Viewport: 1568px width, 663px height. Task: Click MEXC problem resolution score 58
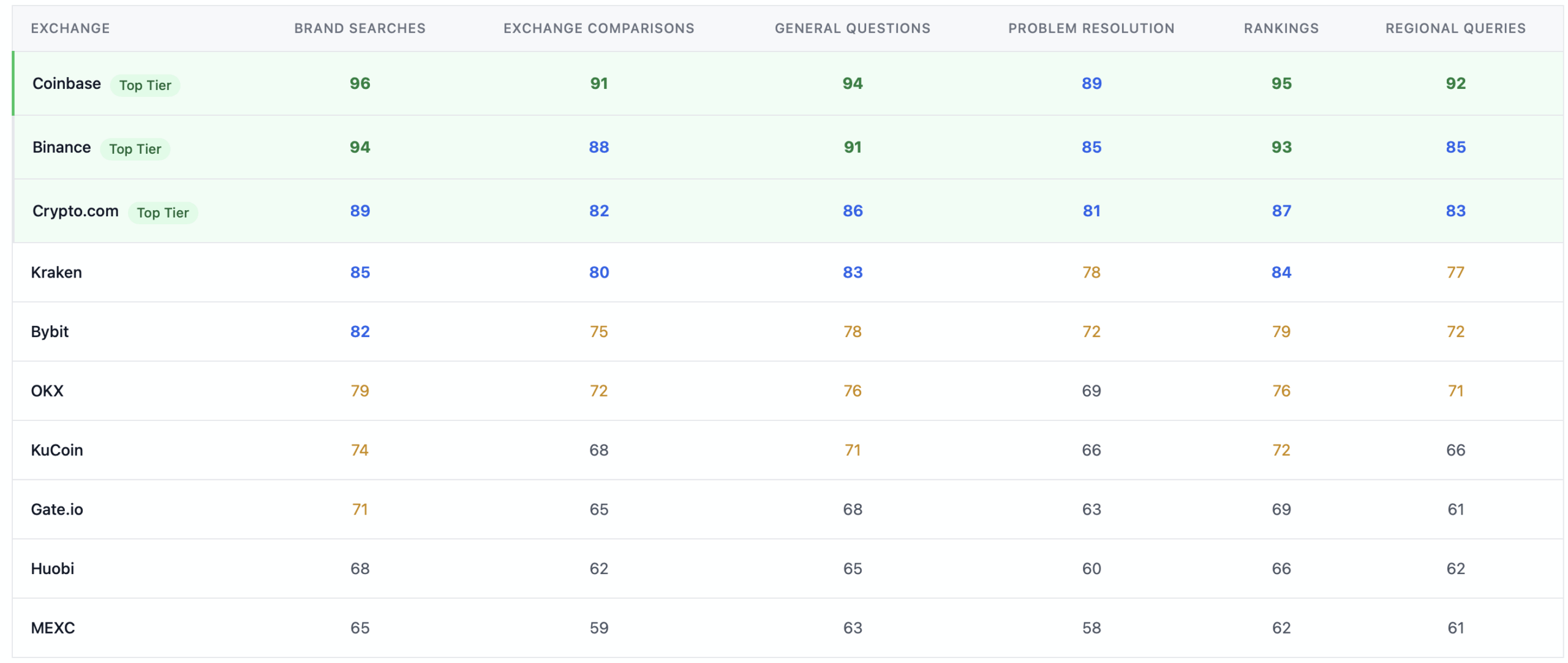coord(1091,629)
